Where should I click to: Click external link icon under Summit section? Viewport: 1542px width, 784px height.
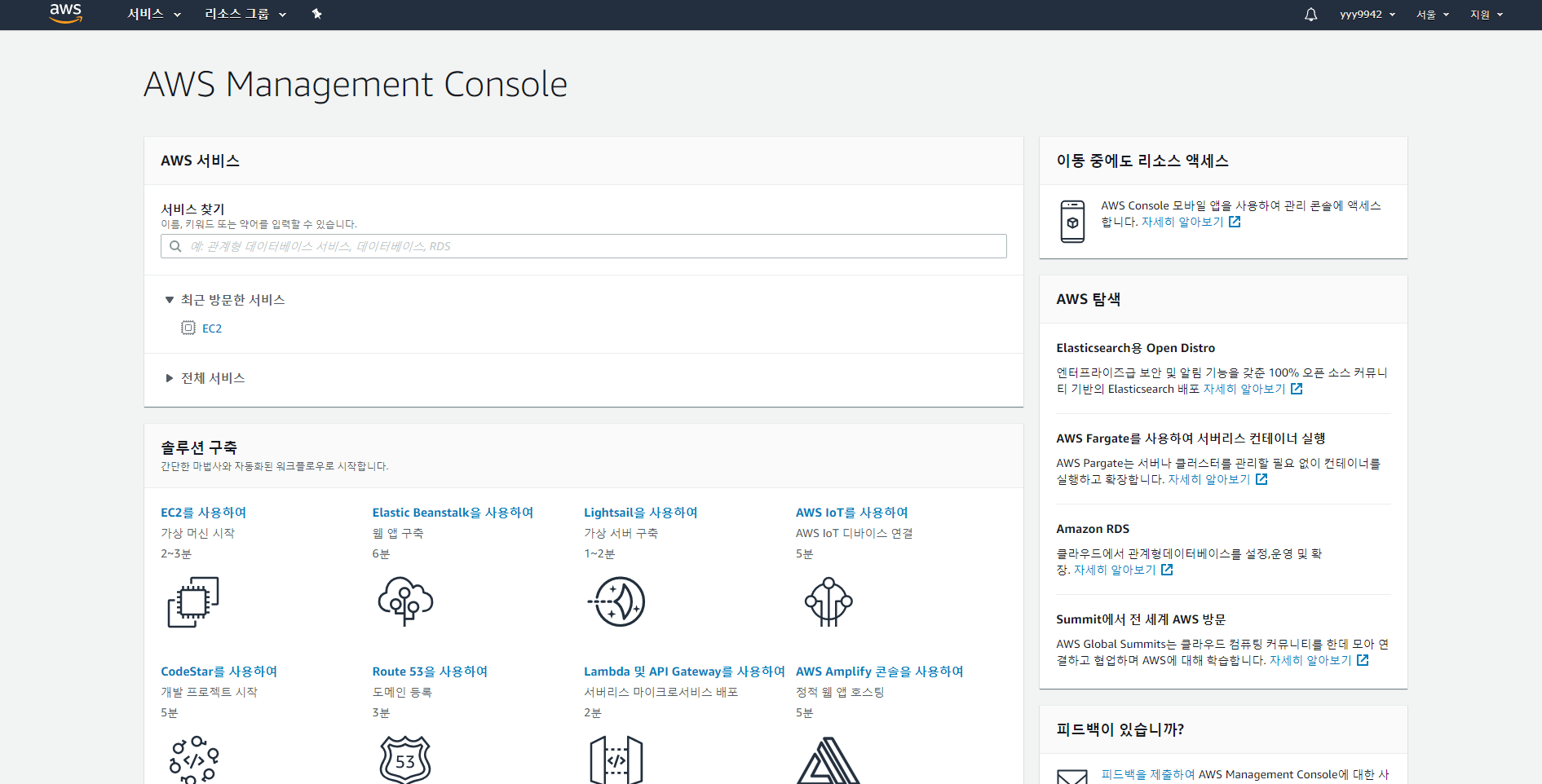(x=1363, y=660)
